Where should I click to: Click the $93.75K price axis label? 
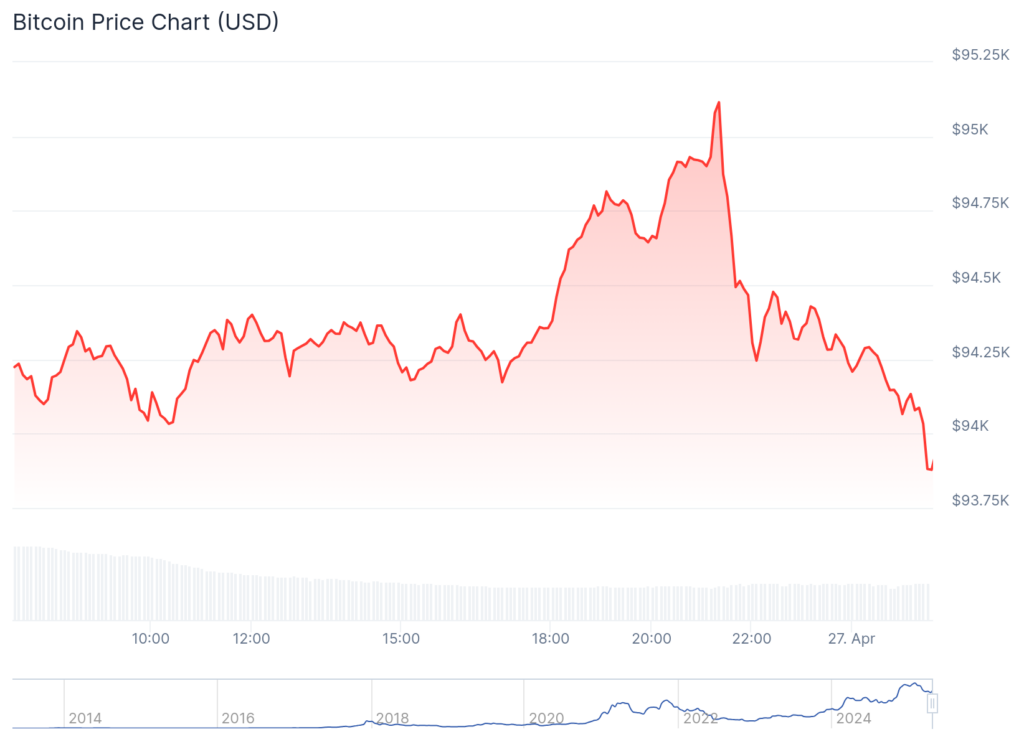coord(981,500)
